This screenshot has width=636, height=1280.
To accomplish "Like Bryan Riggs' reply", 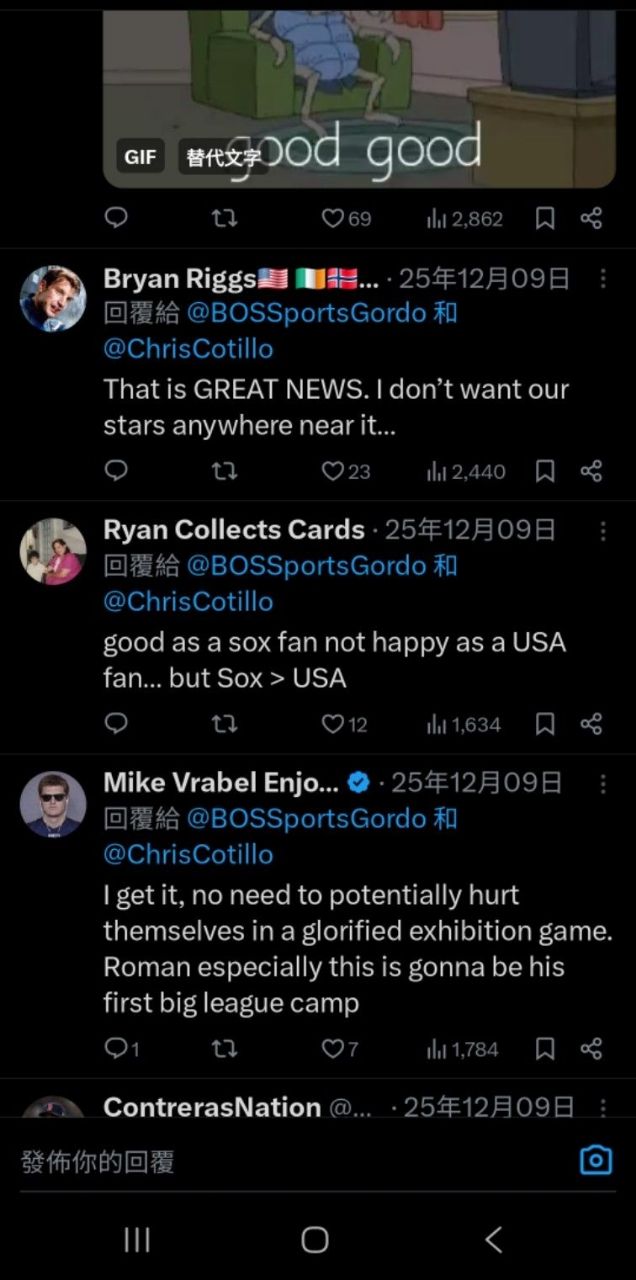I will click(x=333, y=471).
